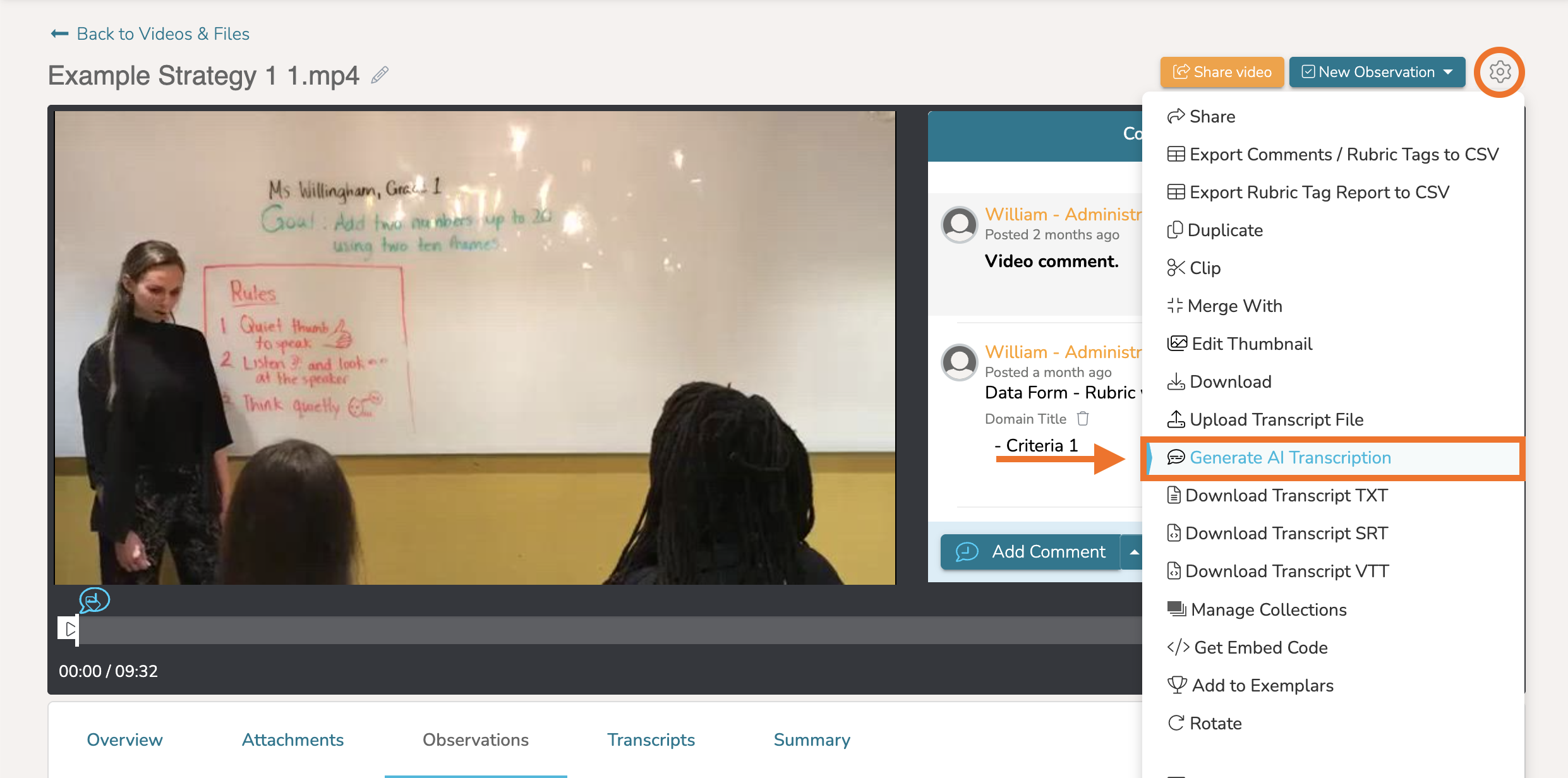Go Back to Videos & Files
This screenshot has width=1568, height=778.
click(163, 34)
